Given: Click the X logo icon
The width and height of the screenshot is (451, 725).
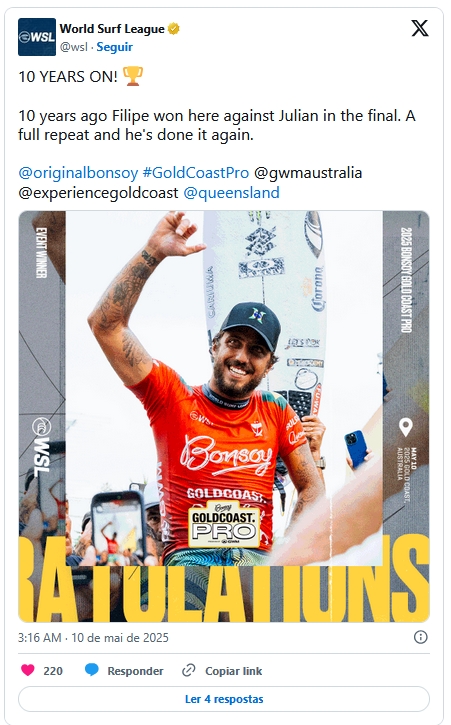Looking at the screenshot, I should point(420,28).
